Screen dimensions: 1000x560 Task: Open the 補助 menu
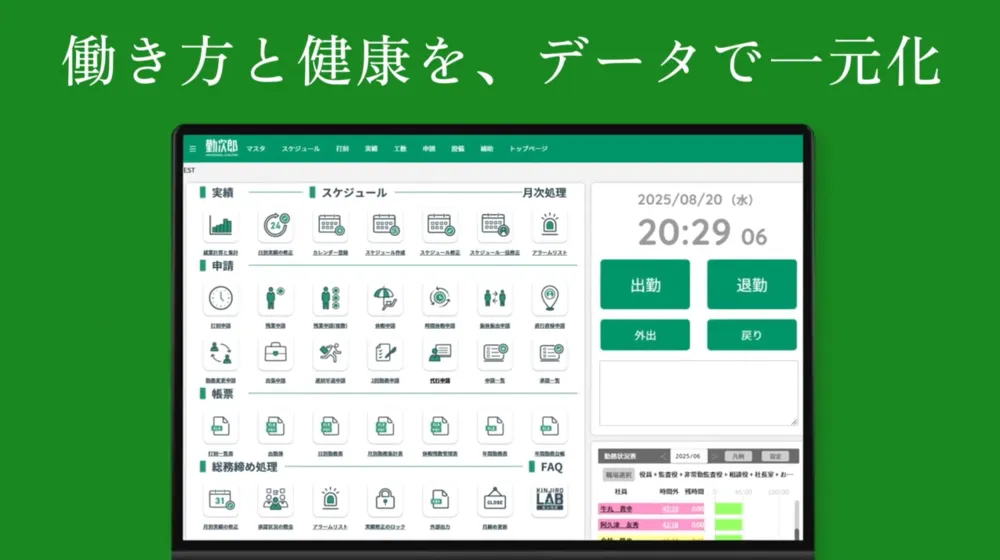[x=487, y=149]
